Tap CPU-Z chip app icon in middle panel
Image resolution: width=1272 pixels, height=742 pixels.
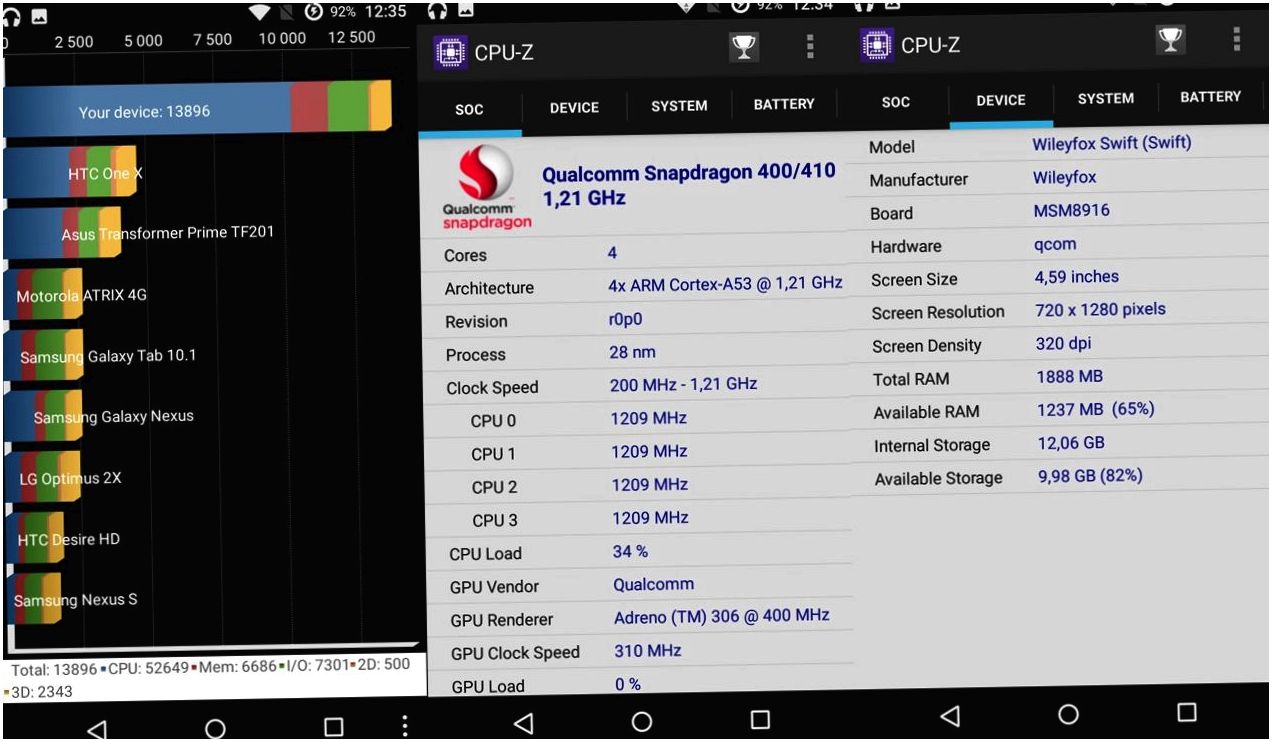tap(451, 52)
